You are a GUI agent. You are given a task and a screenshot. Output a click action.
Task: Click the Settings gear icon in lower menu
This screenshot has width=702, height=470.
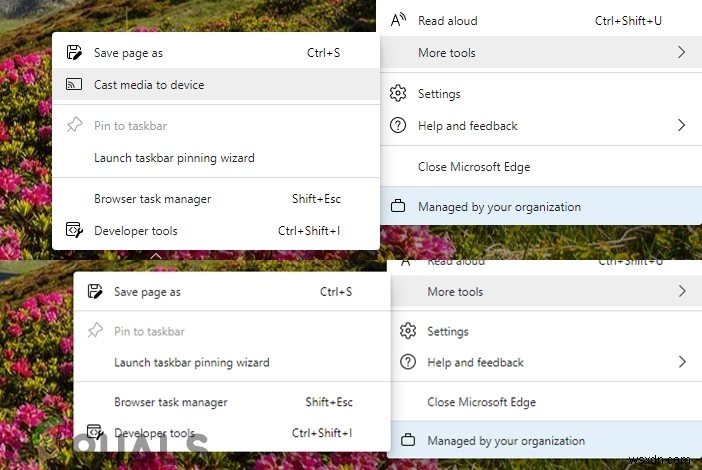point(408,331)
